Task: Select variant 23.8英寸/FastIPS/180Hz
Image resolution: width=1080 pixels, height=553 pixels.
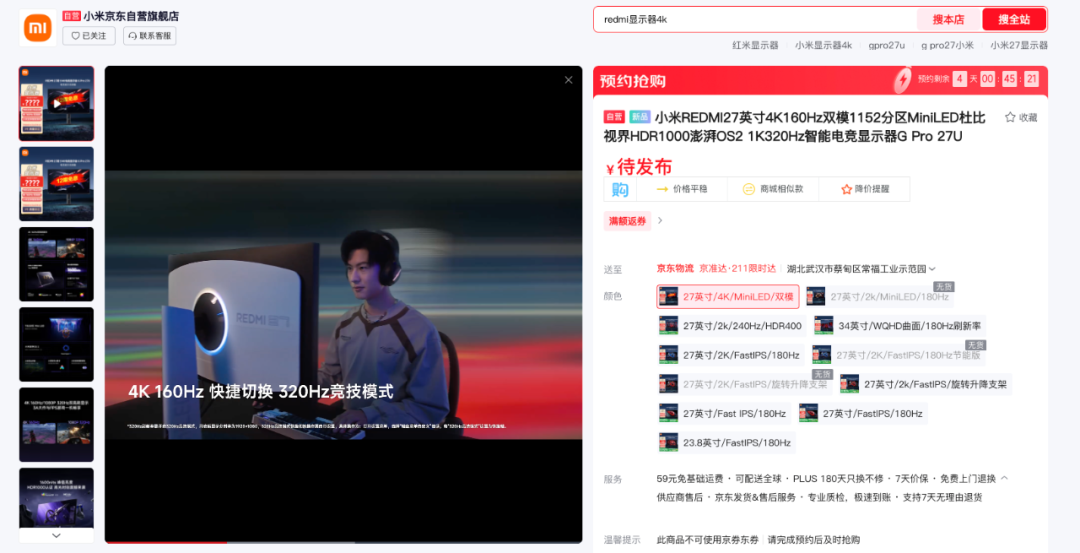Action: point(726,443)
